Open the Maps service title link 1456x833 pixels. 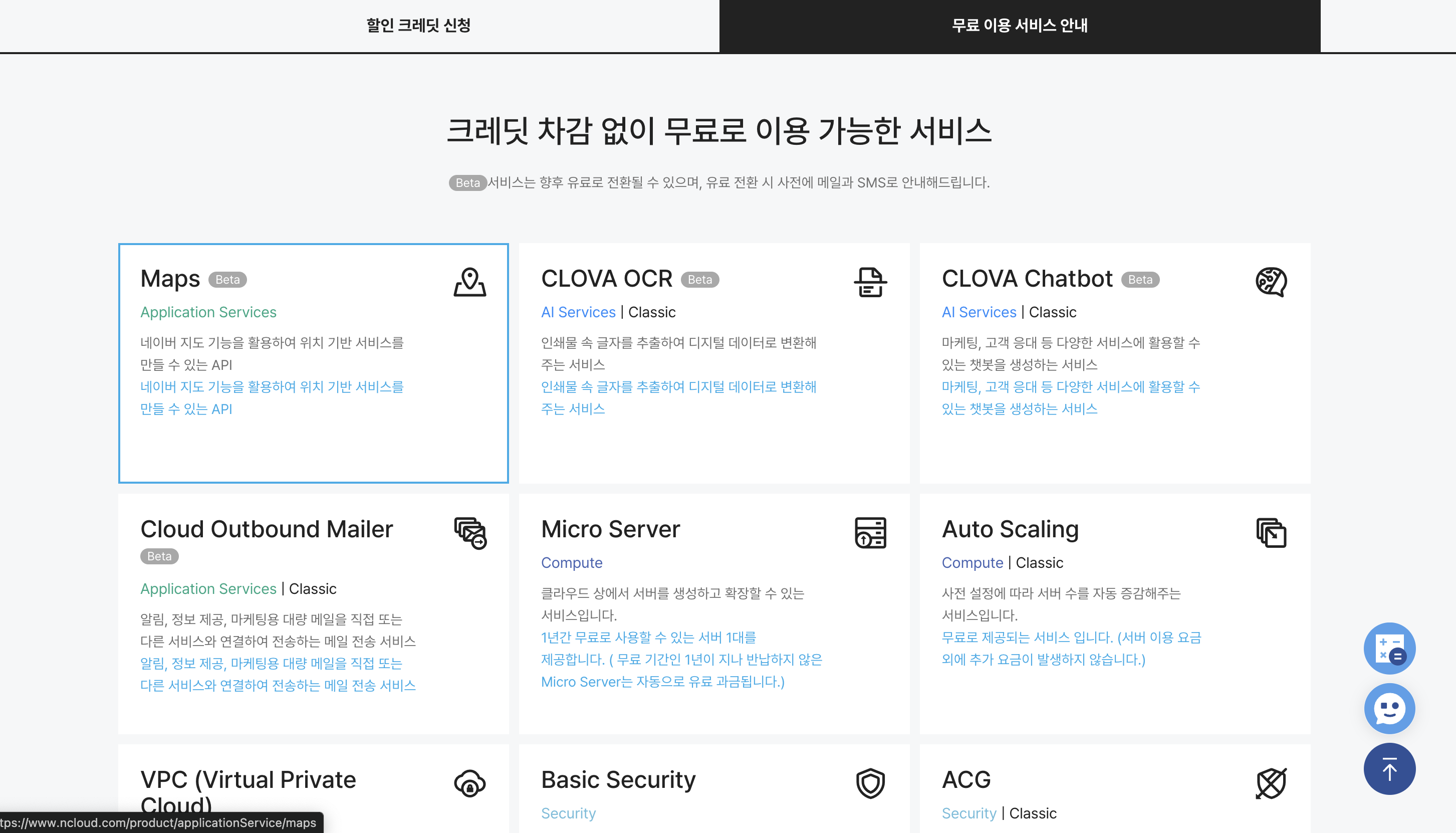click(170, 279)
